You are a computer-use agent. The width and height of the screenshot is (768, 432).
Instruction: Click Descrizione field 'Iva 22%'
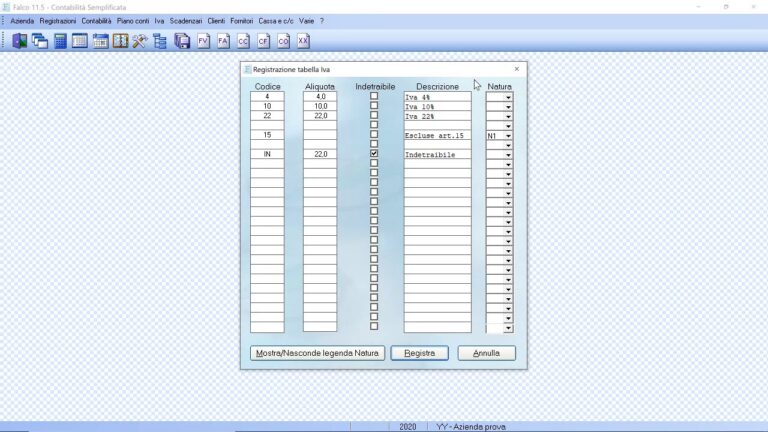tap(437, 116)
